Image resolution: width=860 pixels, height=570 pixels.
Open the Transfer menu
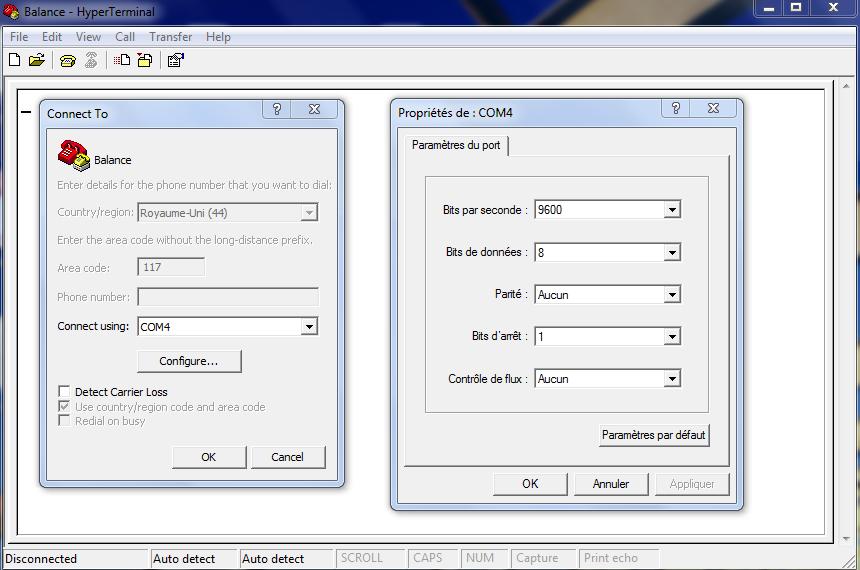[170, 37]
